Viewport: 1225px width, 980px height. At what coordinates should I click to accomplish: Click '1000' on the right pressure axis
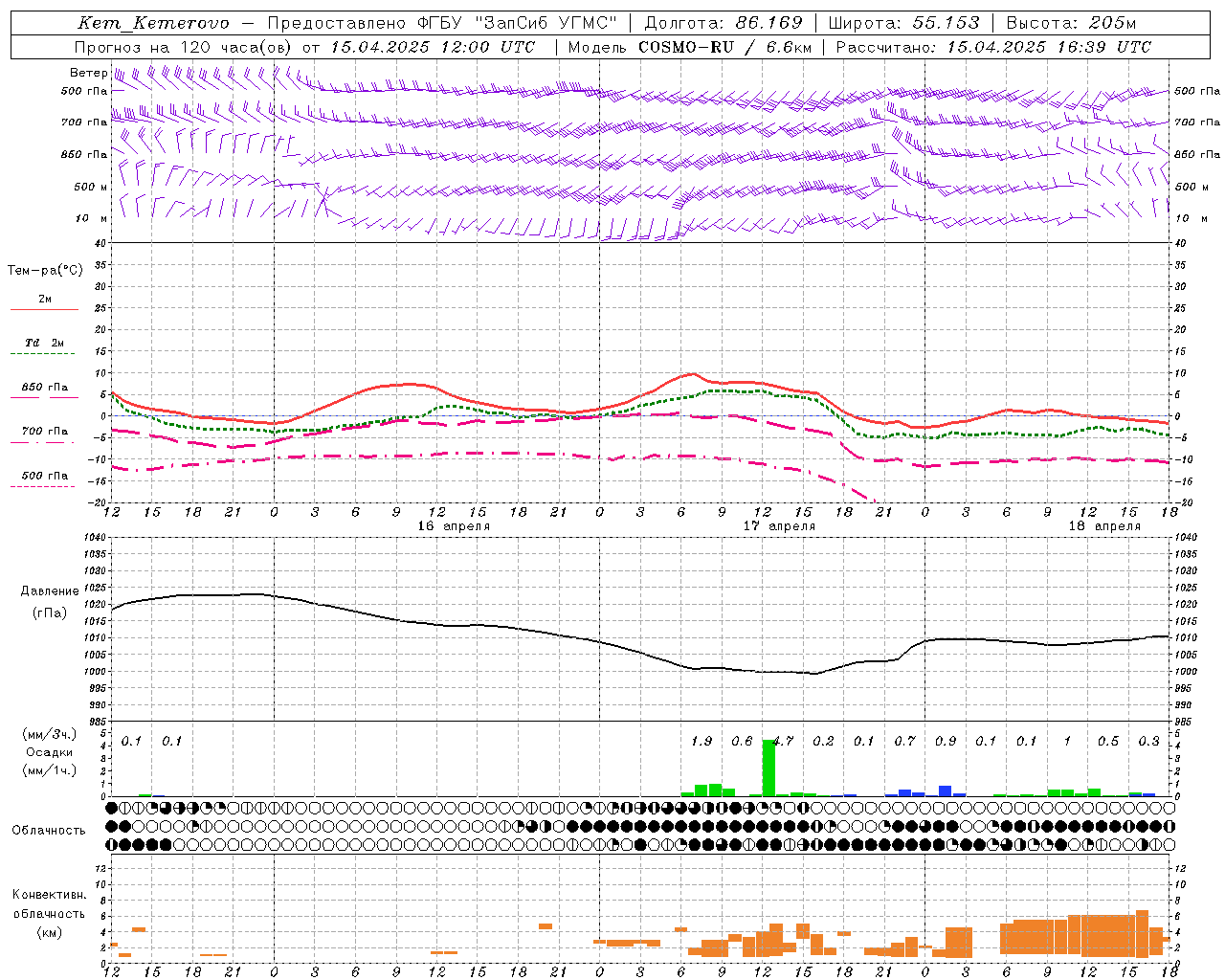[1187, 672]
